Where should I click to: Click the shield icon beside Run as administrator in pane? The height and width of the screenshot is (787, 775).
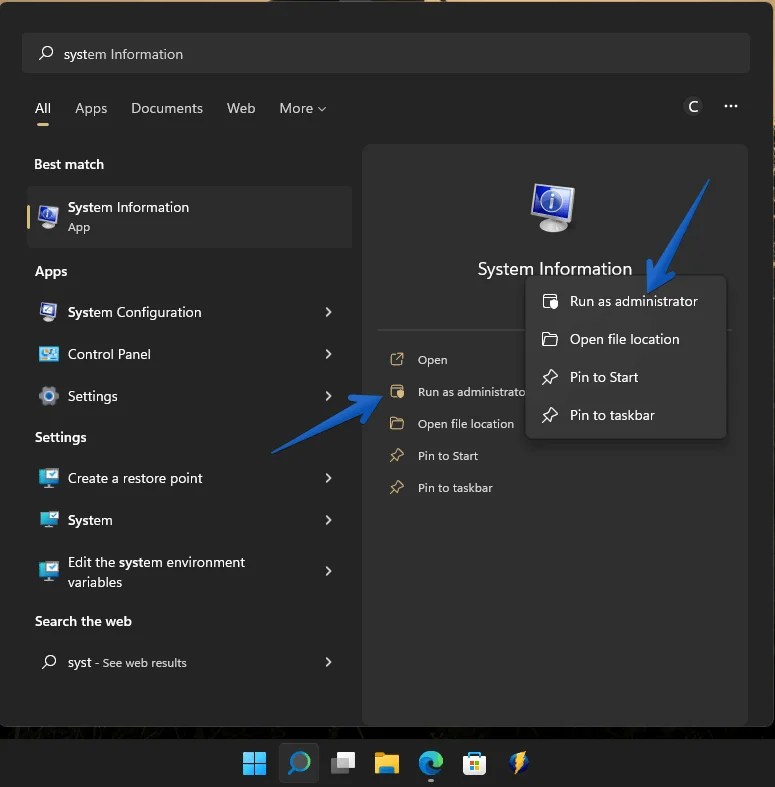397,391
